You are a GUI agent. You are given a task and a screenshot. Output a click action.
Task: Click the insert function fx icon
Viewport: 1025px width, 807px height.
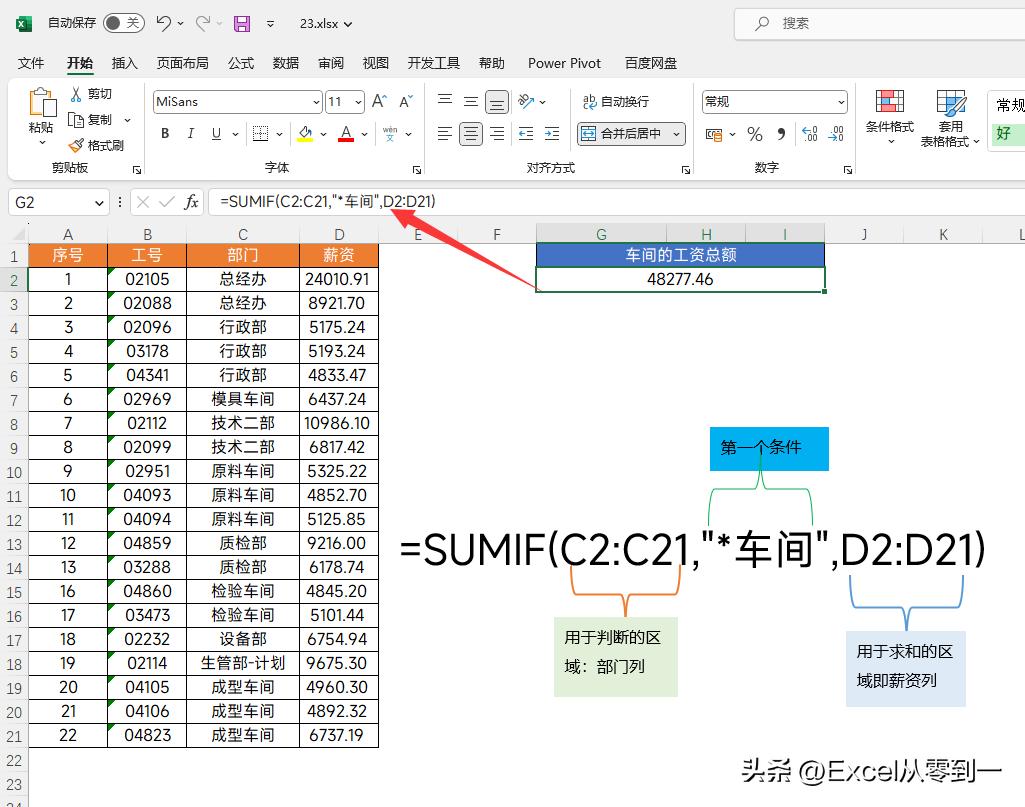pos(190,202)
